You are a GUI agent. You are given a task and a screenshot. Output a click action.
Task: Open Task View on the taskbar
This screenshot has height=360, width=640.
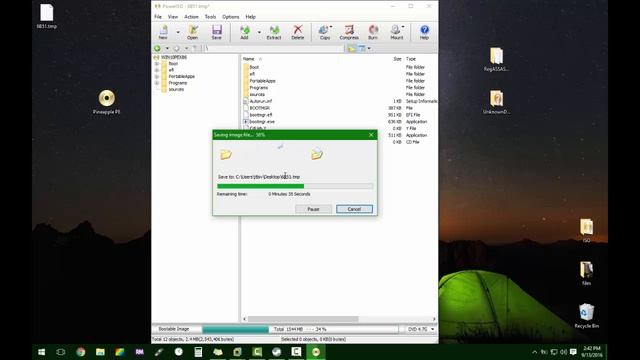(61, 352)
